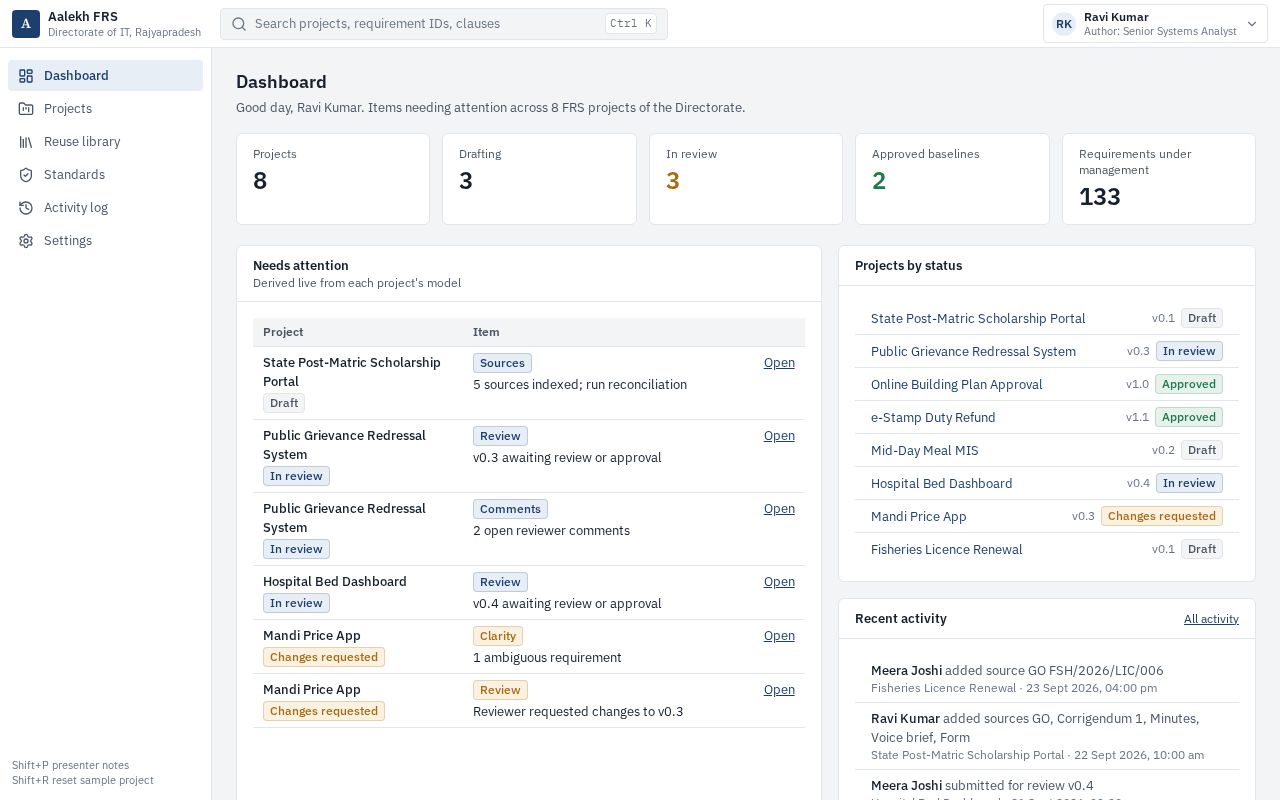Open Activity log in the sidebar
This screenshot has width=1280, height=800.
pos(105,208)
